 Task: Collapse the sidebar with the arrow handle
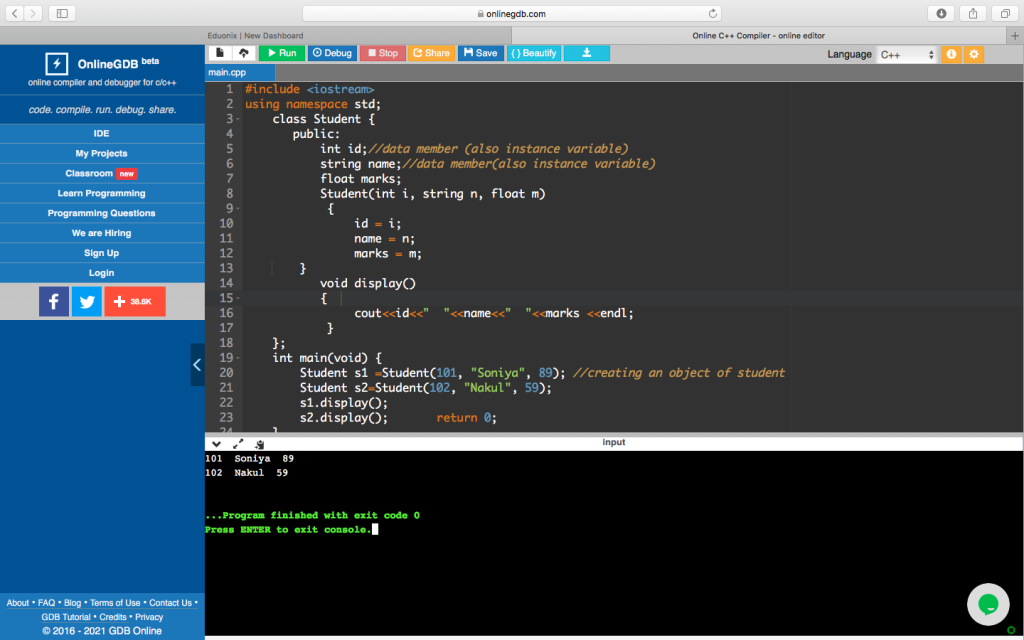click(x=197, y=364)
